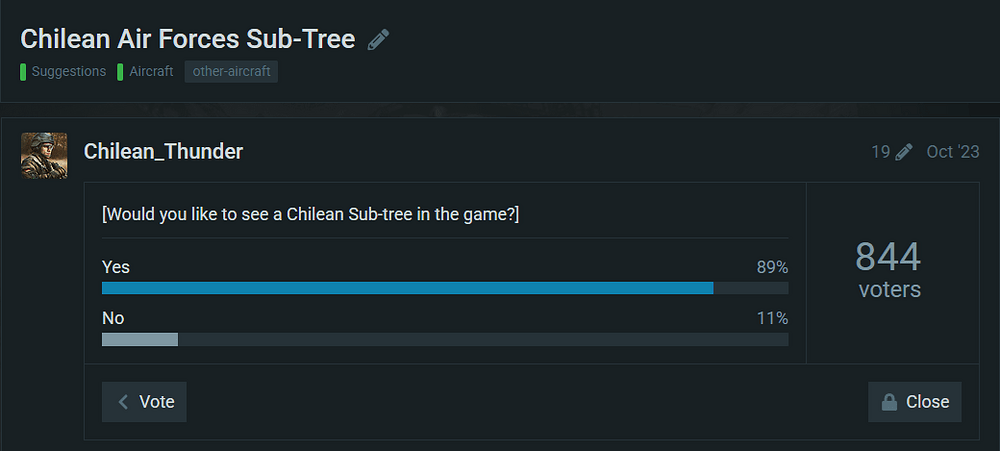Viewport: 1000px width, 451px height.
Task: Select the other-aircraft tag
Action: pyautogui.click(x=231, y=72)
